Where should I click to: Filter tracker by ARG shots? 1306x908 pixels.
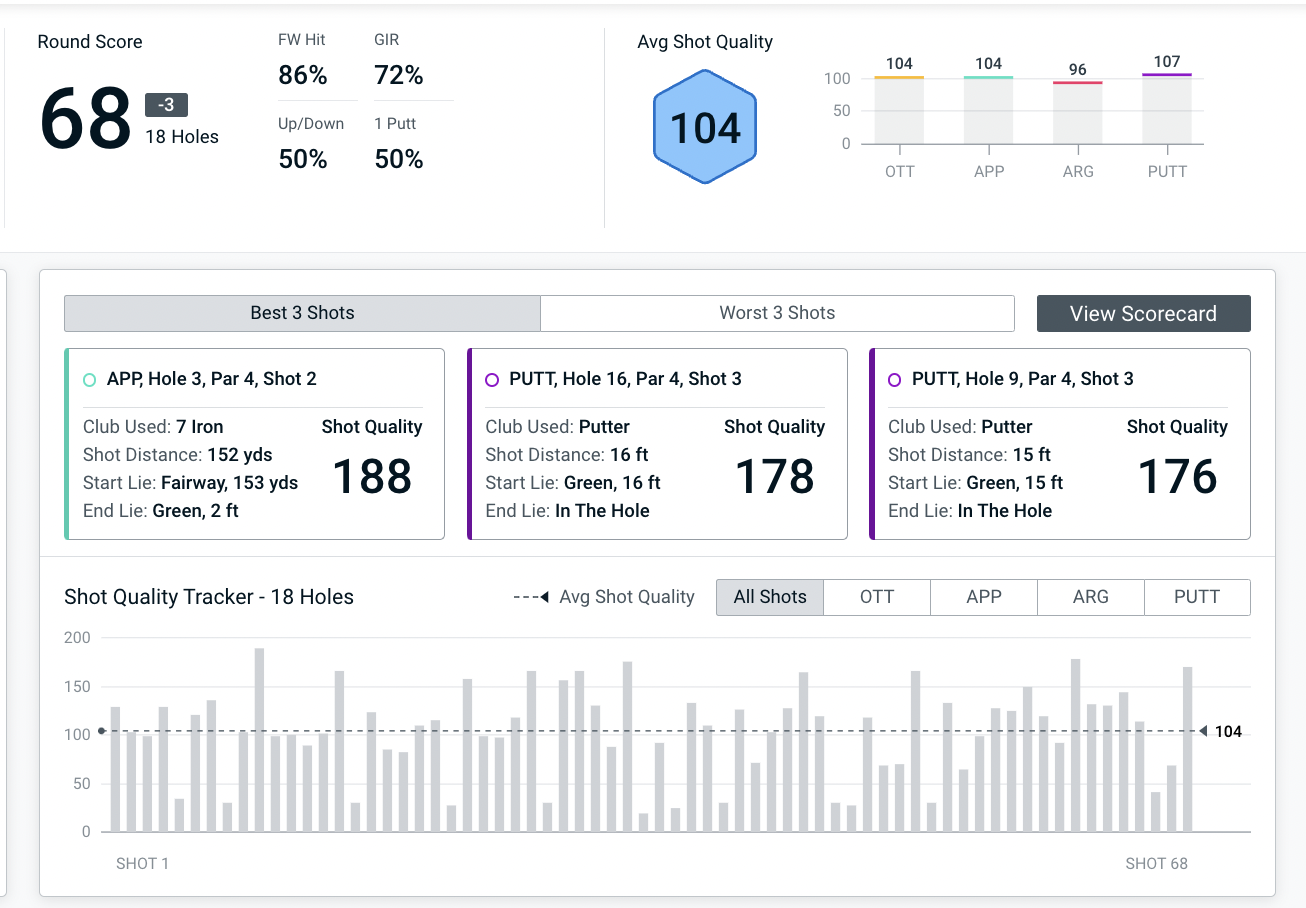(x=1090, y=597)
